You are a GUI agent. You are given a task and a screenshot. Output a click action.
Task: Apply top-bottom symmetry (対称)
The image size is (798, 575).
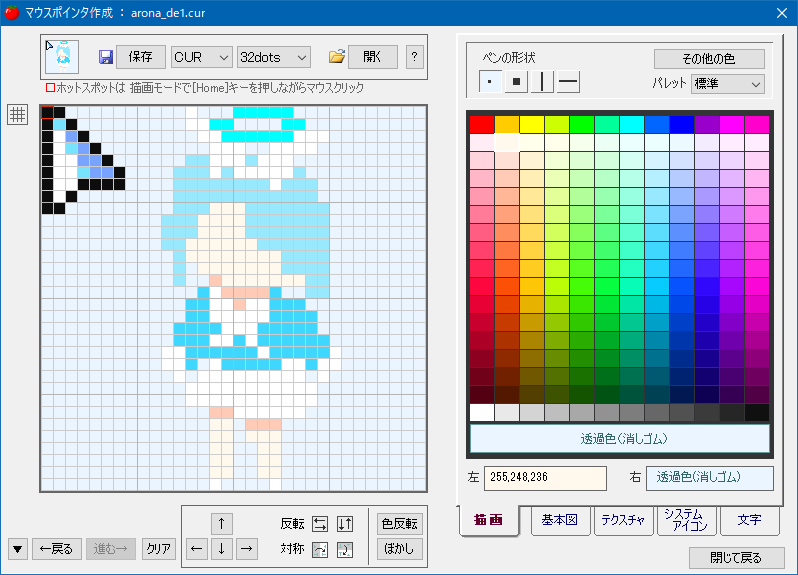pos(345,550)
